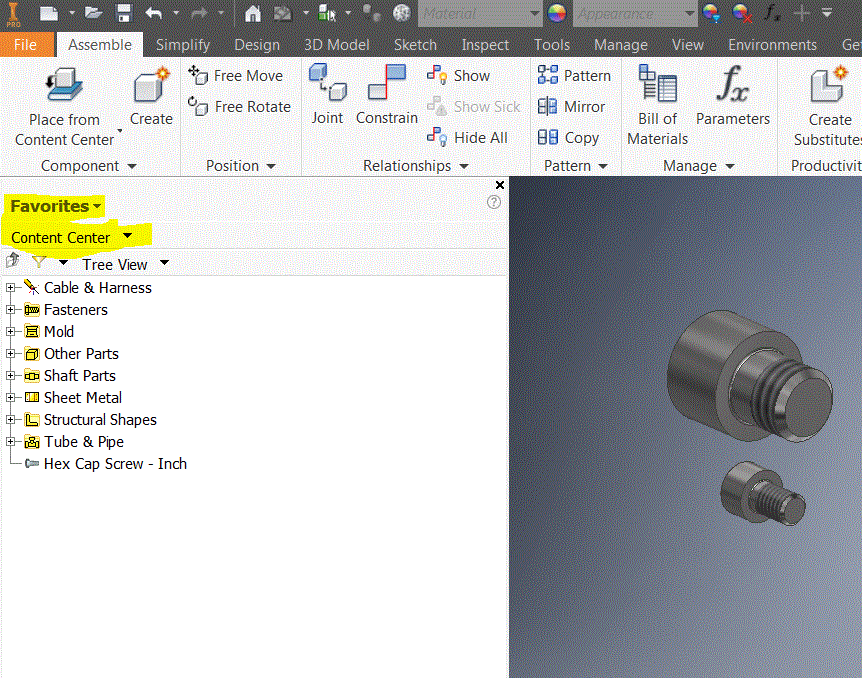Image resolution: width=862 pixels, height=678 pixels.
Task: Open the customize quick access toolbar arrow
Action: (827, 13)
